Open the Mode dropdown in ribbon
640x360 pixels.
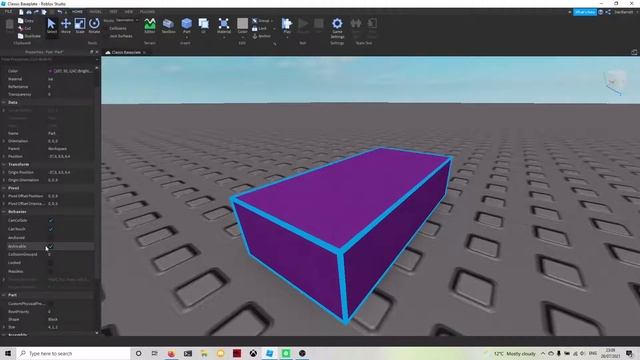[127, 20]
